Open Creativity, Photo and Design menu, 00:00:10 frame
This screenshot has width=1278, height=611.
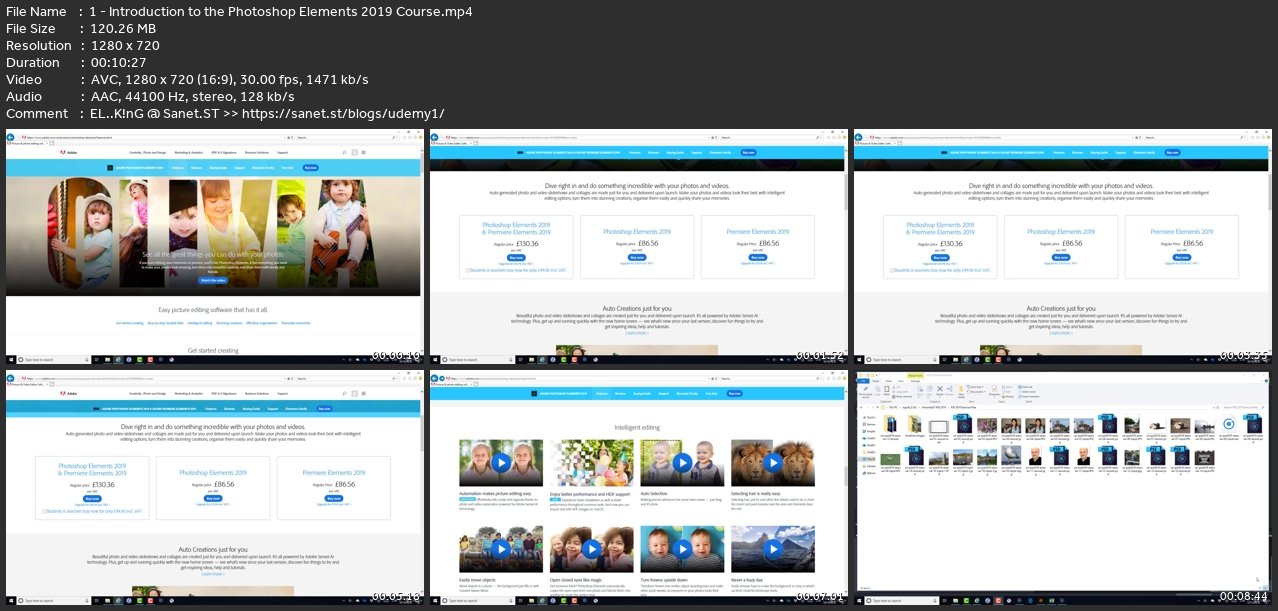pos(148,152)
